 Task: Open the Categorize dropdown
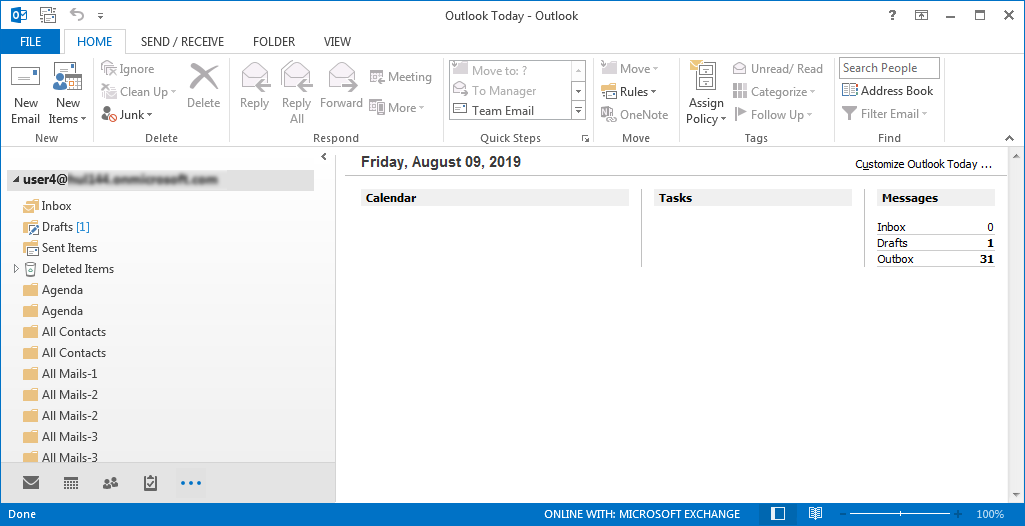tap(774, 91)
